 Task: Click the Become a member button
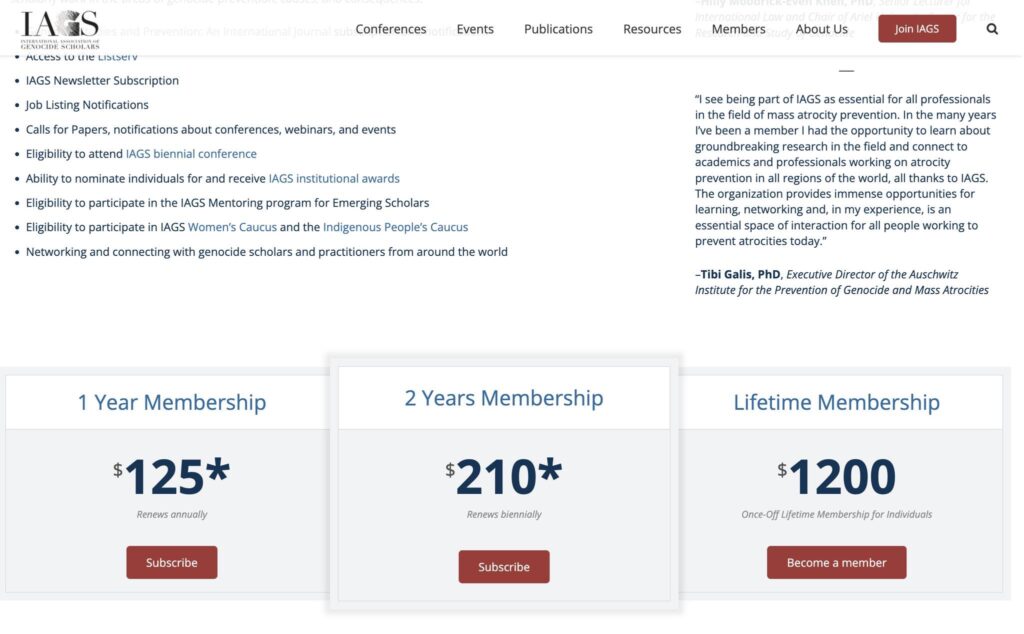[x=837, y=562]
